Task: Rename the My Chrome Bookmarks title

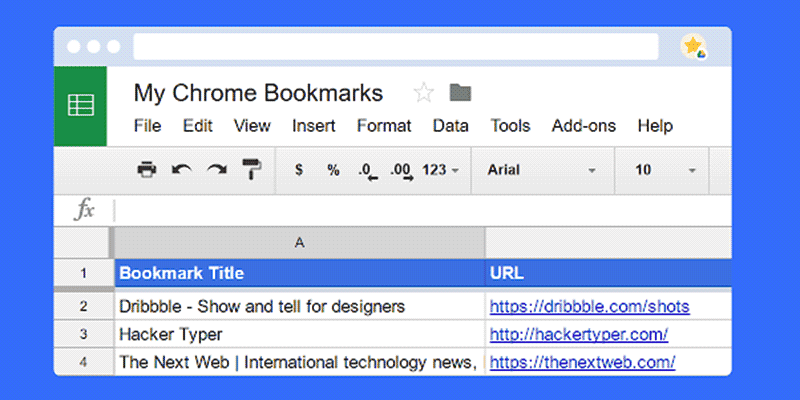Action: click(258, 93)
